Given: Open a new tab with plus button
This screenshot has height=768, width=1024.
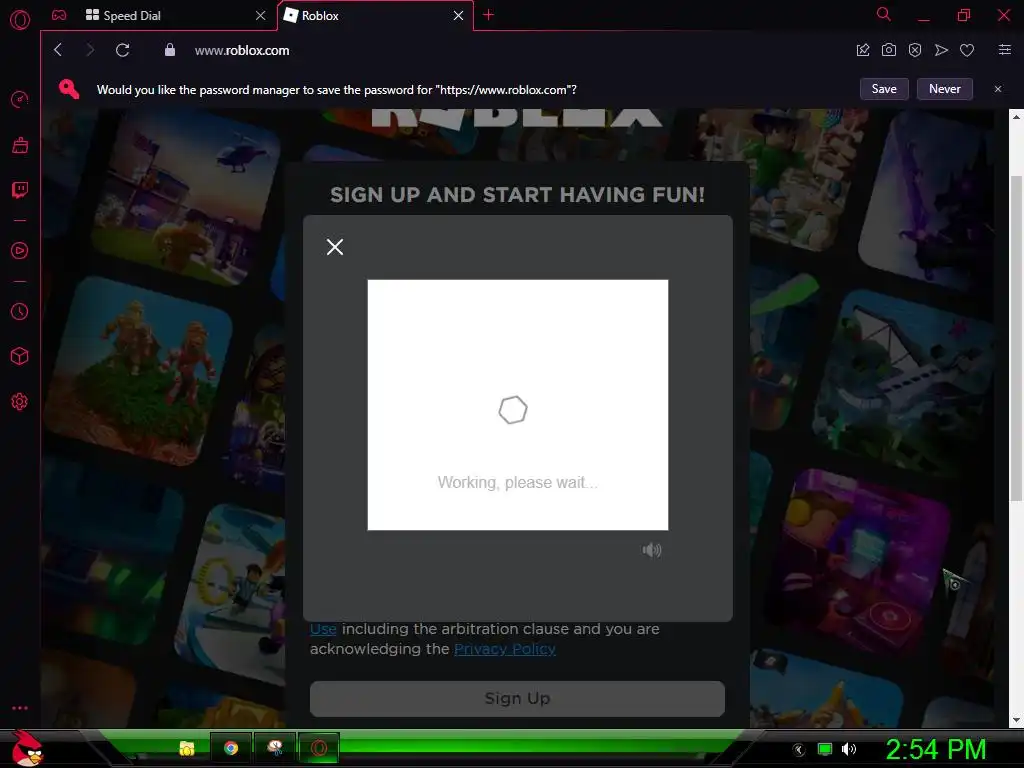Looking at the screenshot, I should [x=488, y=15].
